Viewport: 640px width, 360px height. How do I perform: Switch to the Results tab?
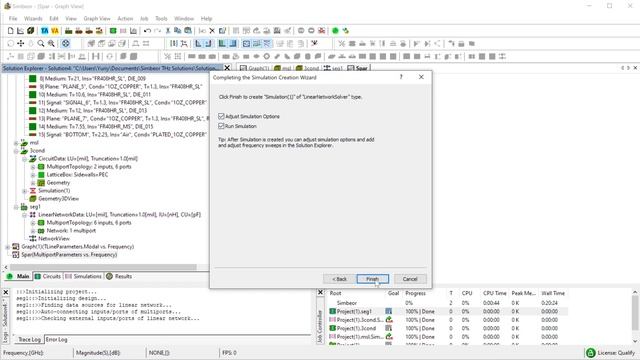(x=119, y=276)
